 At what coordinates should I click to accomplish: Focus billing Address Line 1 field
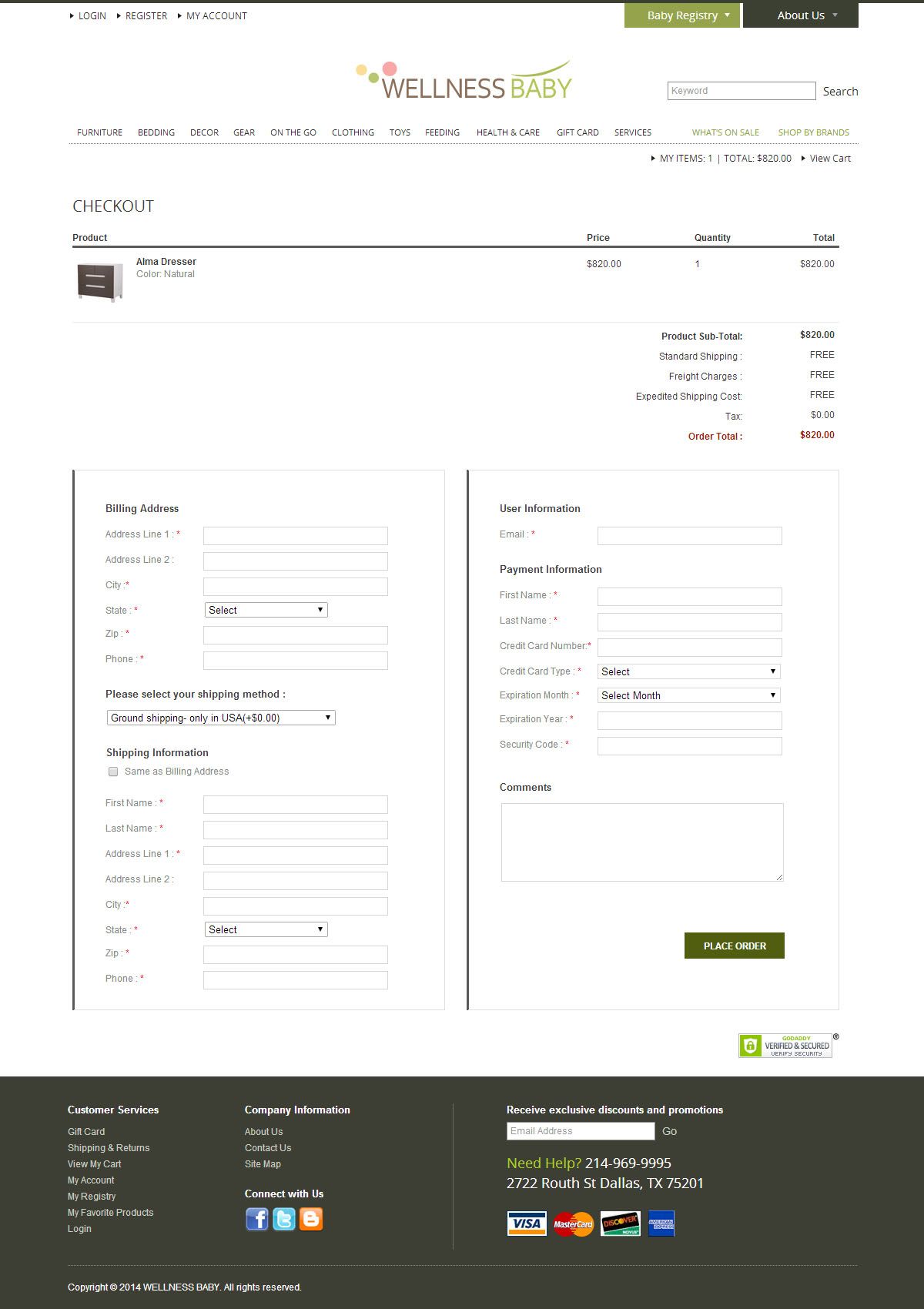click(x=296, y=536)
